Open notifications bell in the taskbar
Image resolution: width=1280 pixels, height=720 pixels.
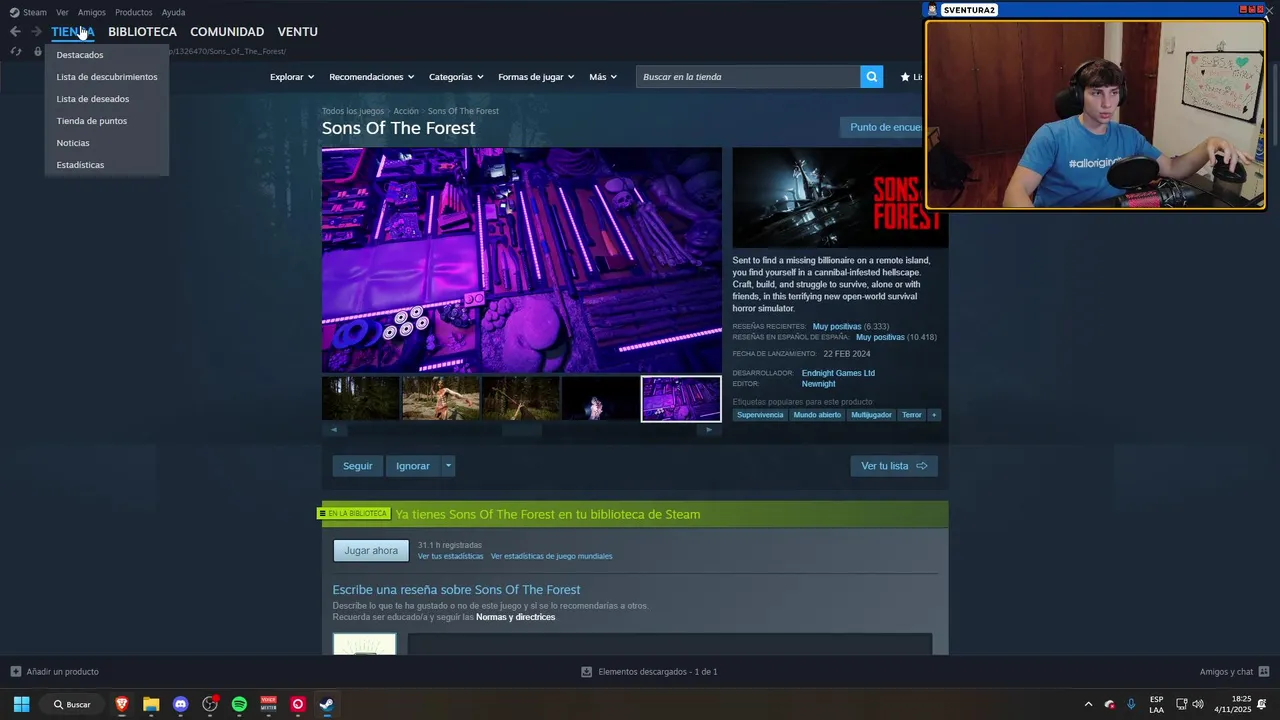[x=1262, y=704]
